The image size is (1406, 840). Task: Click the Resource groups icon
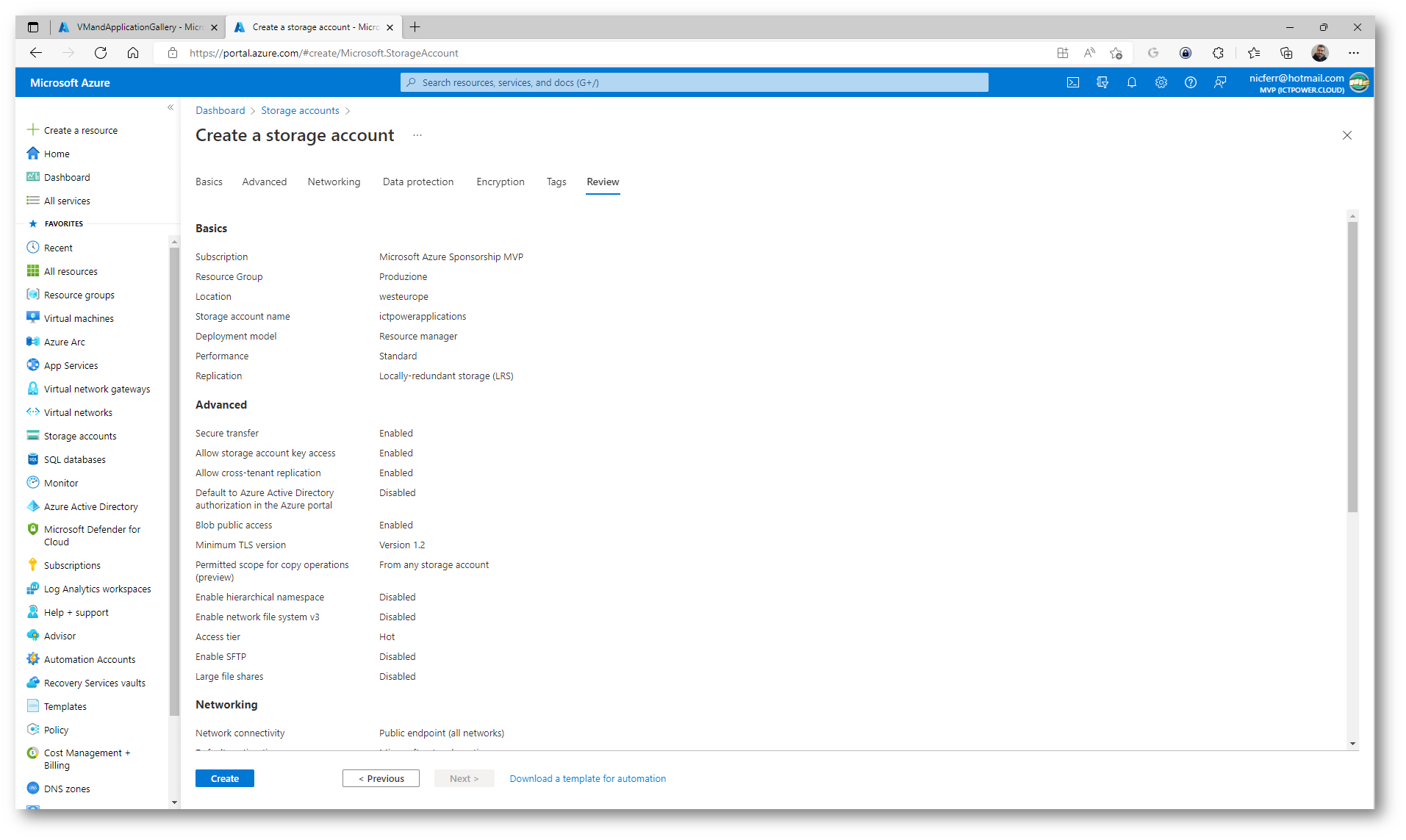click(33, 295)
